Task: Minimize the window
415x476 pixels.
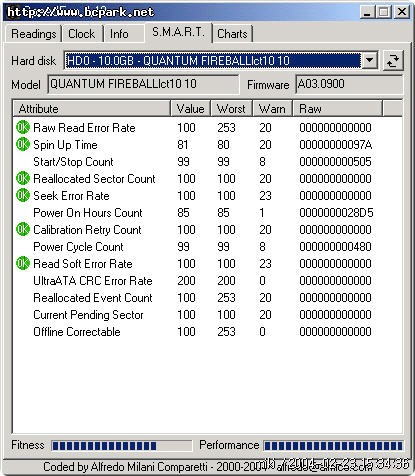Action: pos(367,12)
